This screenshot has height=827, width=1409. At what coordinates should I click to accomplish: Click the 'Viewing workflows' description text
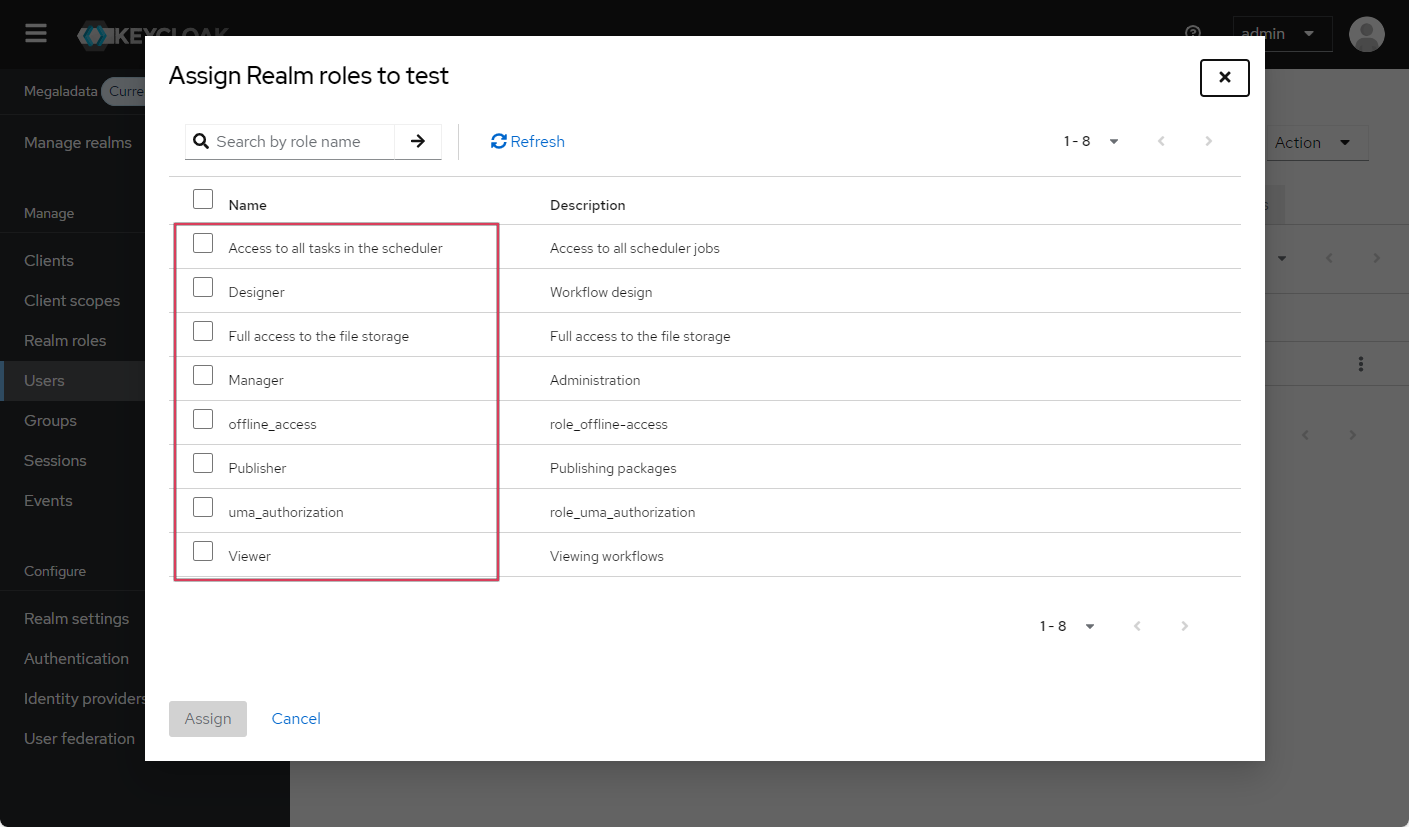point(607,556)
